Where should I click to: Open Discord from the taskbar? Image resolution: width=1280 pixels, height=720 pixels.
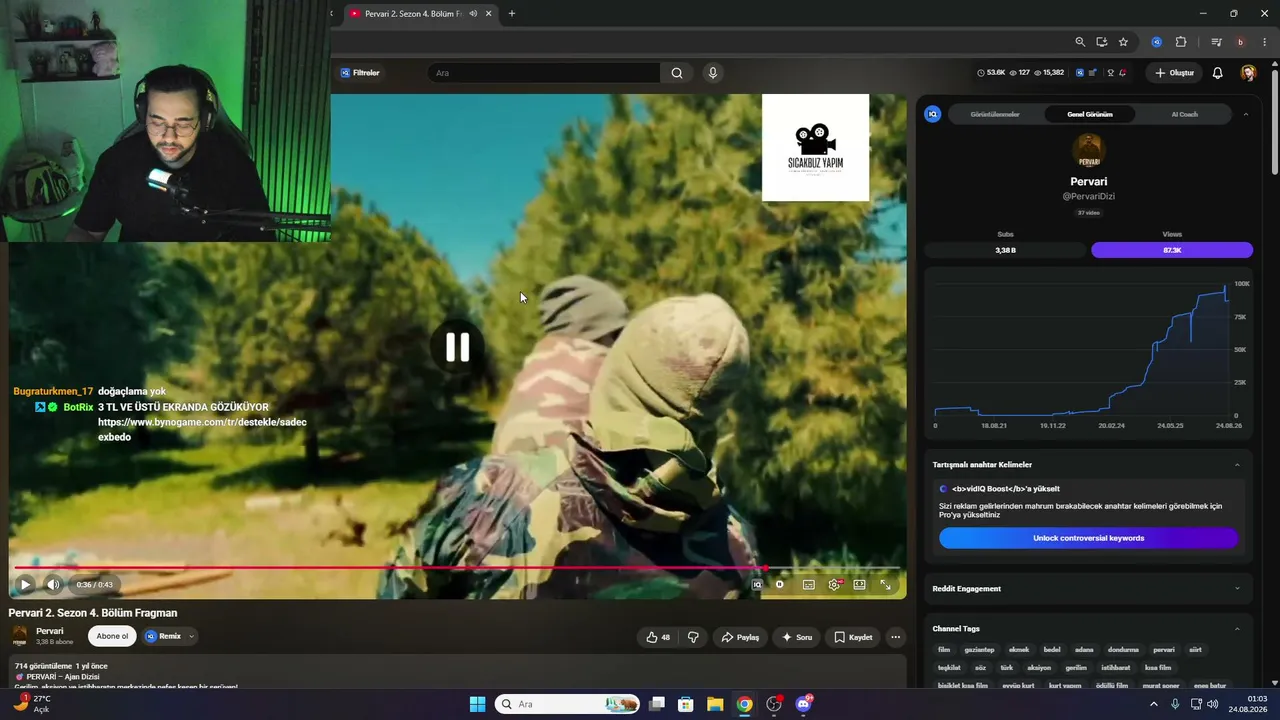[x=803, y=704]
